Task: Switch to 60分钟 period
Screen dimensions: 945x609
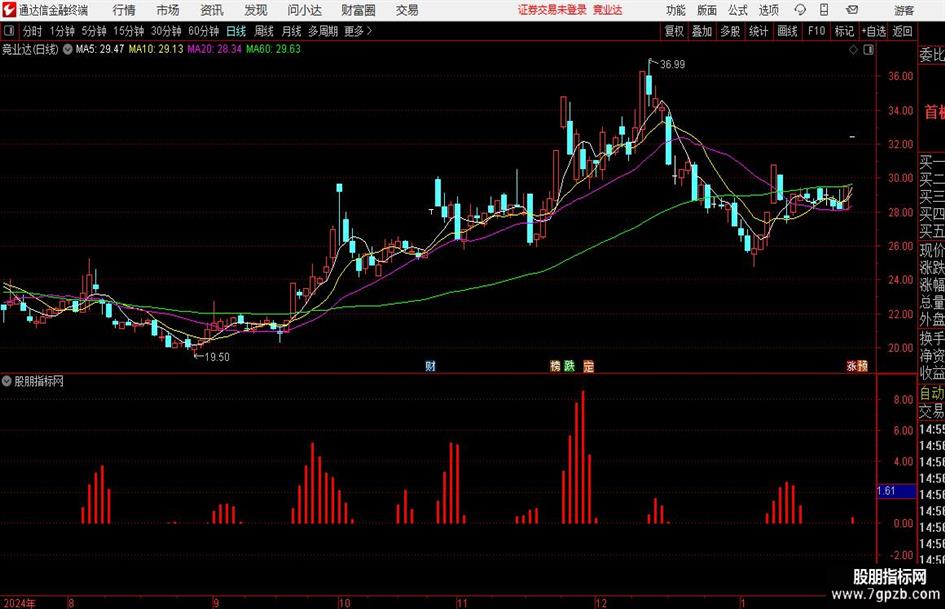Action: coord(204,31)
